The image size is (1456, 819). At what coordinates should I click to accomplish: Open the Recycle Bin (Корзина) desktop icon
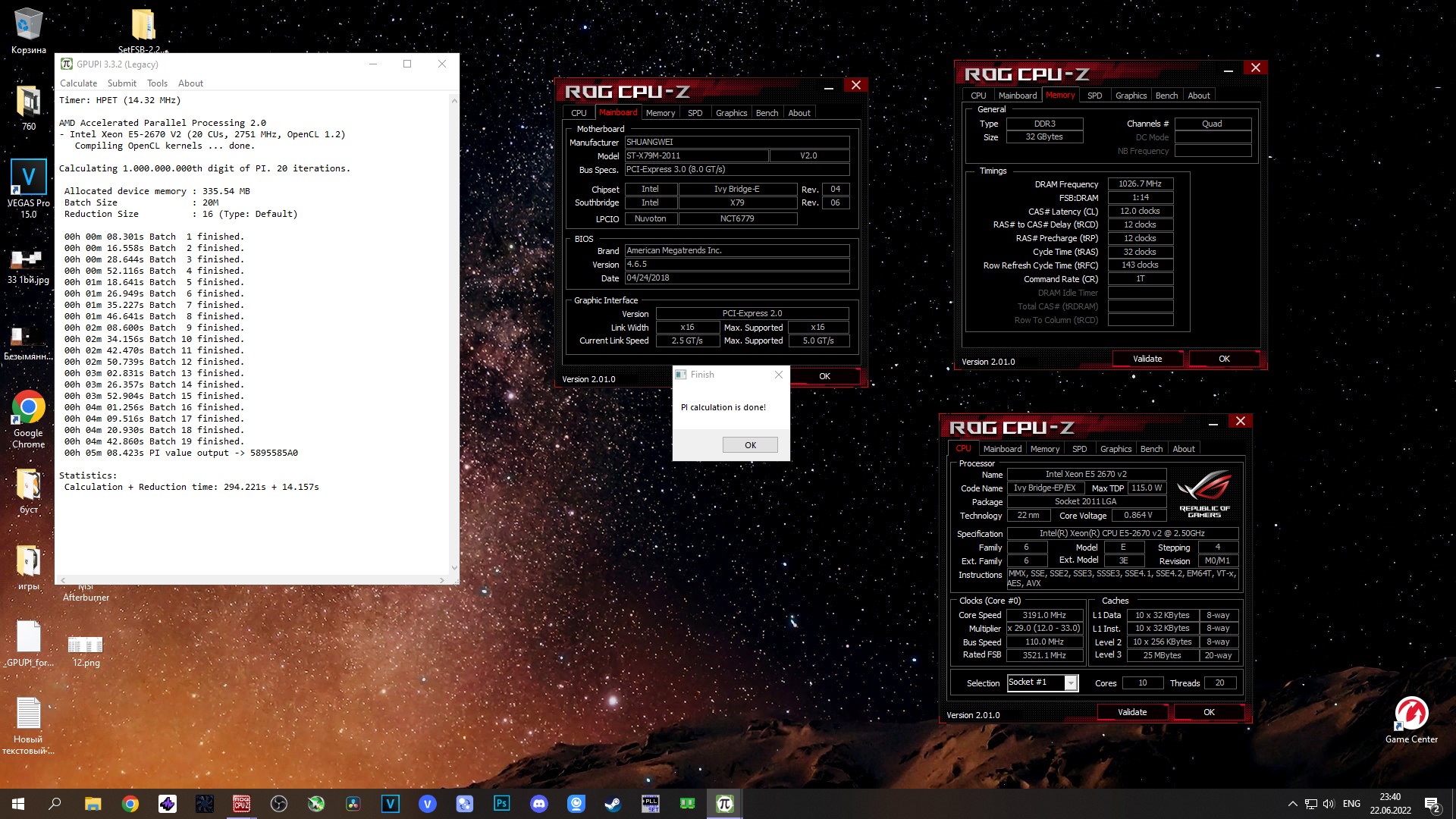28,32
